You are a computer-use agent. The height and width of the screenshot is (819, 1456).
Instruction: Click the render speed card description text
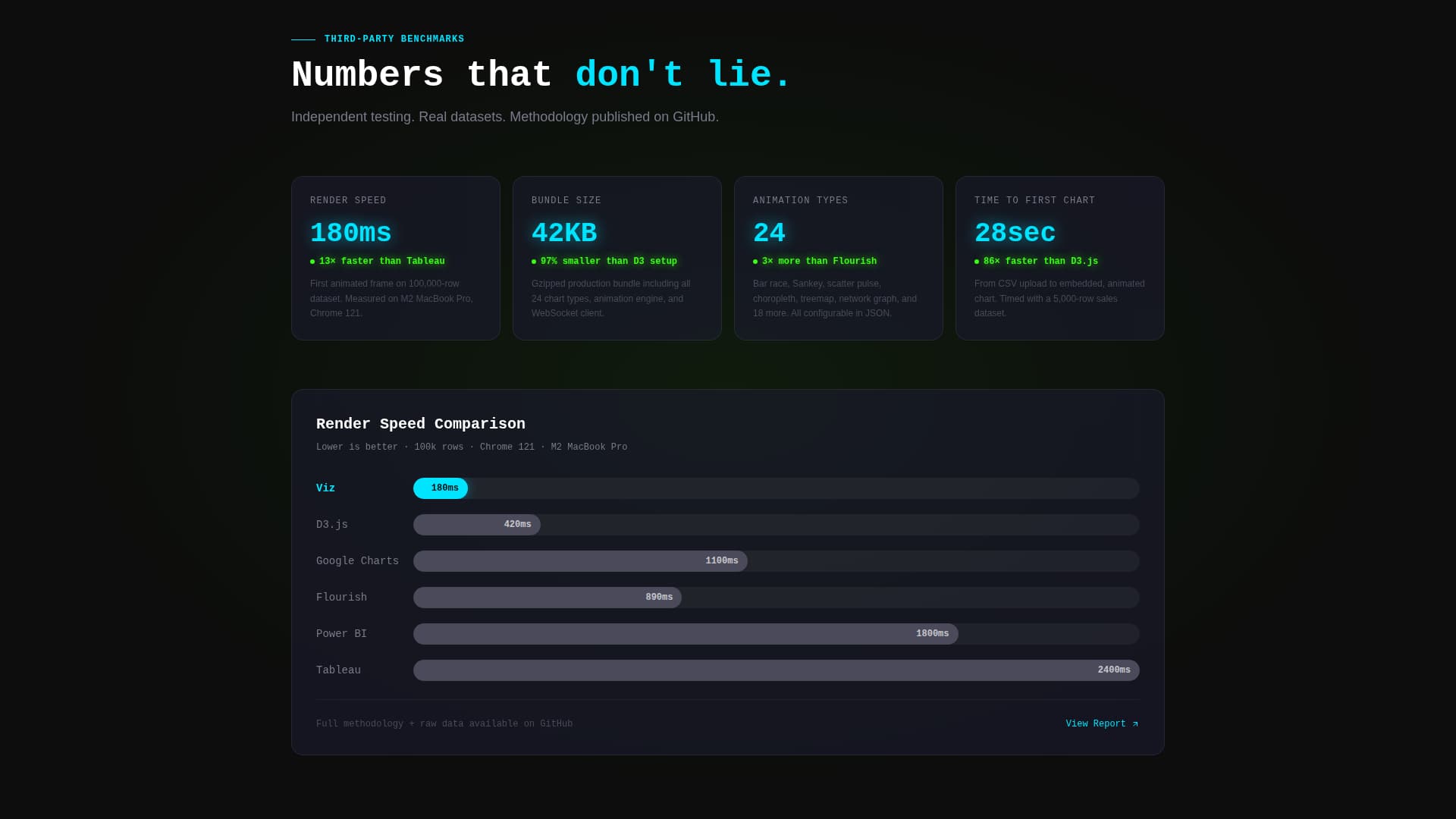point(391,298)
